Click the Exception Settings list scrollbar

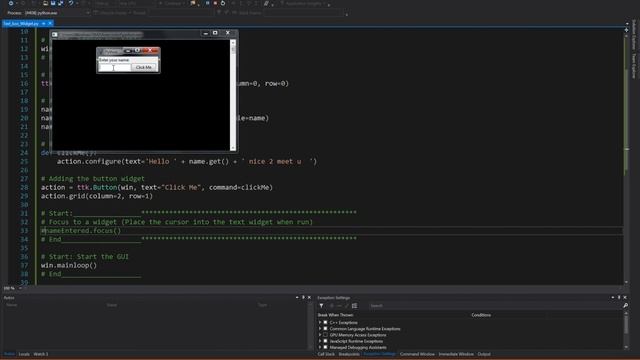coord(626,331)
